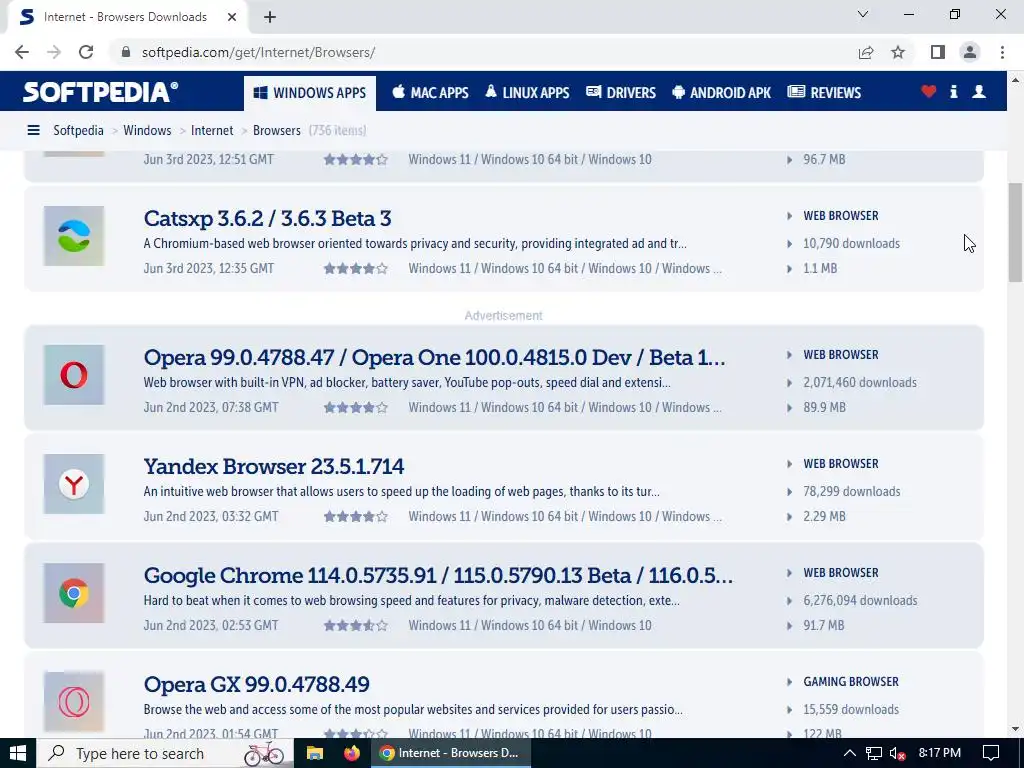Go to Softpedia breadcrumb link

pyautogui.click(x=78, y=131)
